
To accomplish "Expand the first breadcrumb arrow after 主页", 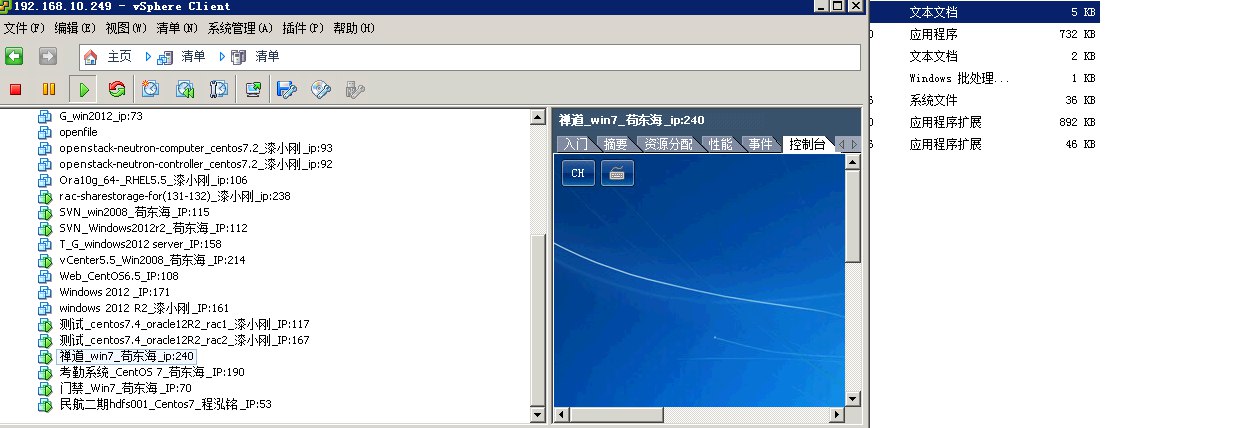I will point(149,57).
